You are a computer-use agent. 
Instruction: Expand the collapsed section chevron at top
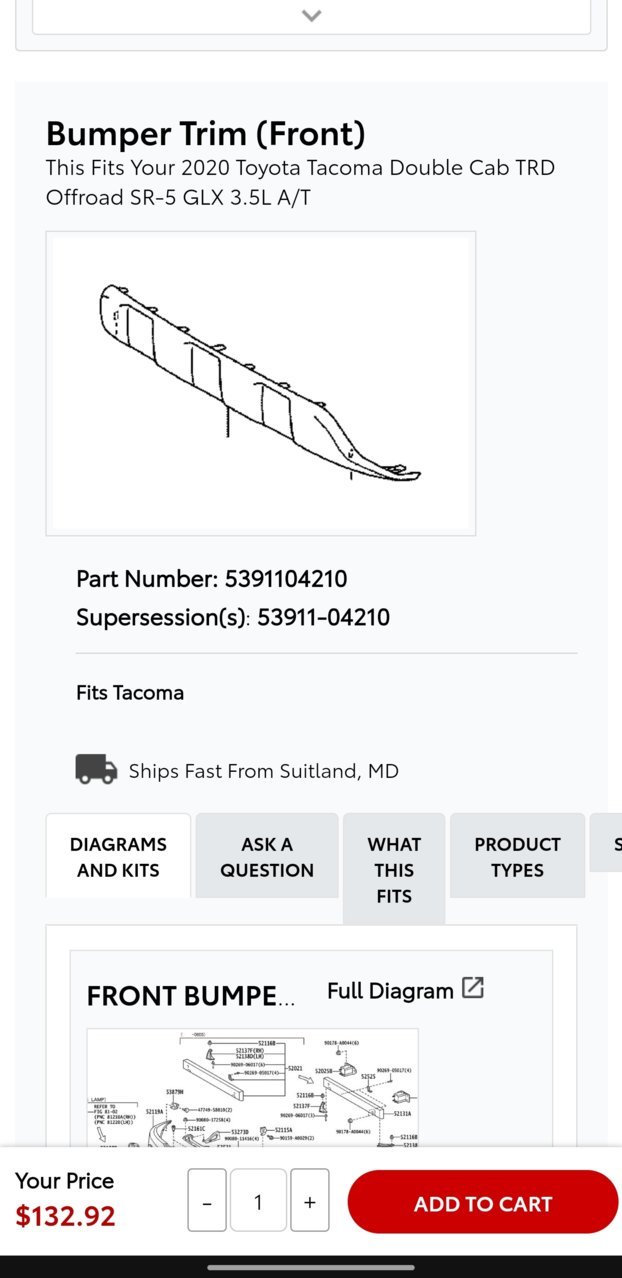point(311,16)
